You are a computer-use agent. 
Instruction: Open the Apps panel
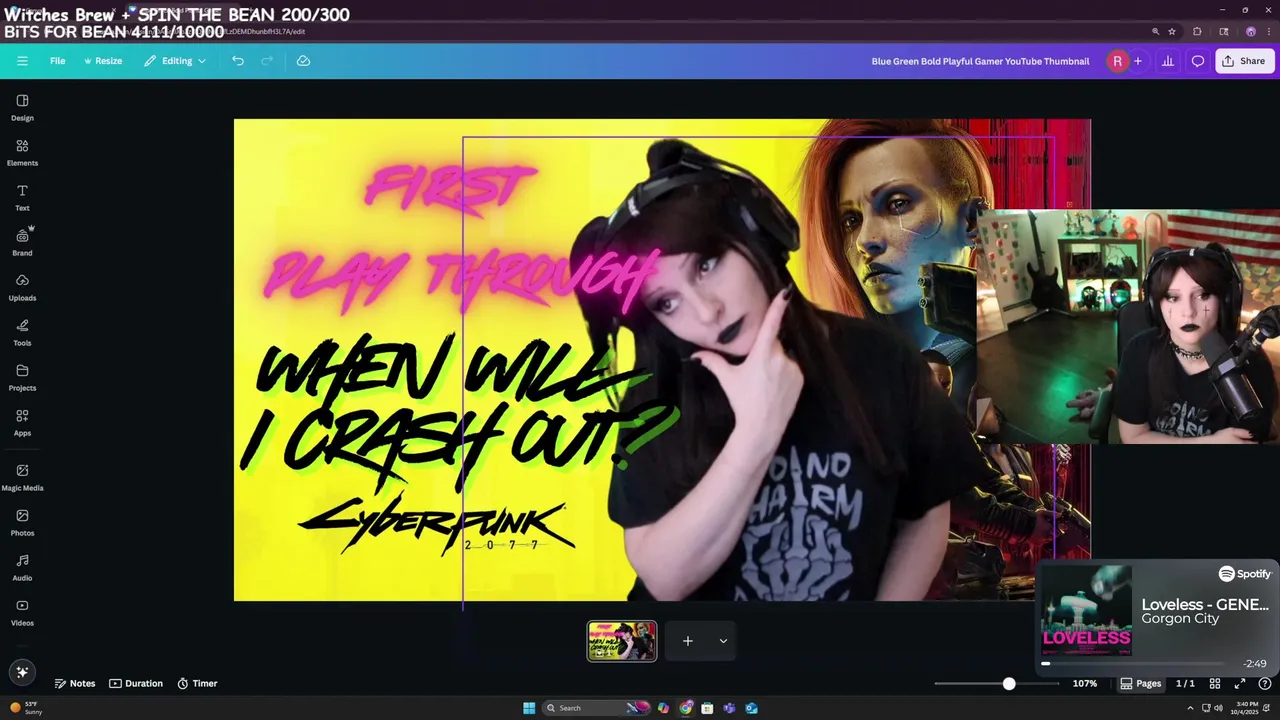[x=22, y=423]
